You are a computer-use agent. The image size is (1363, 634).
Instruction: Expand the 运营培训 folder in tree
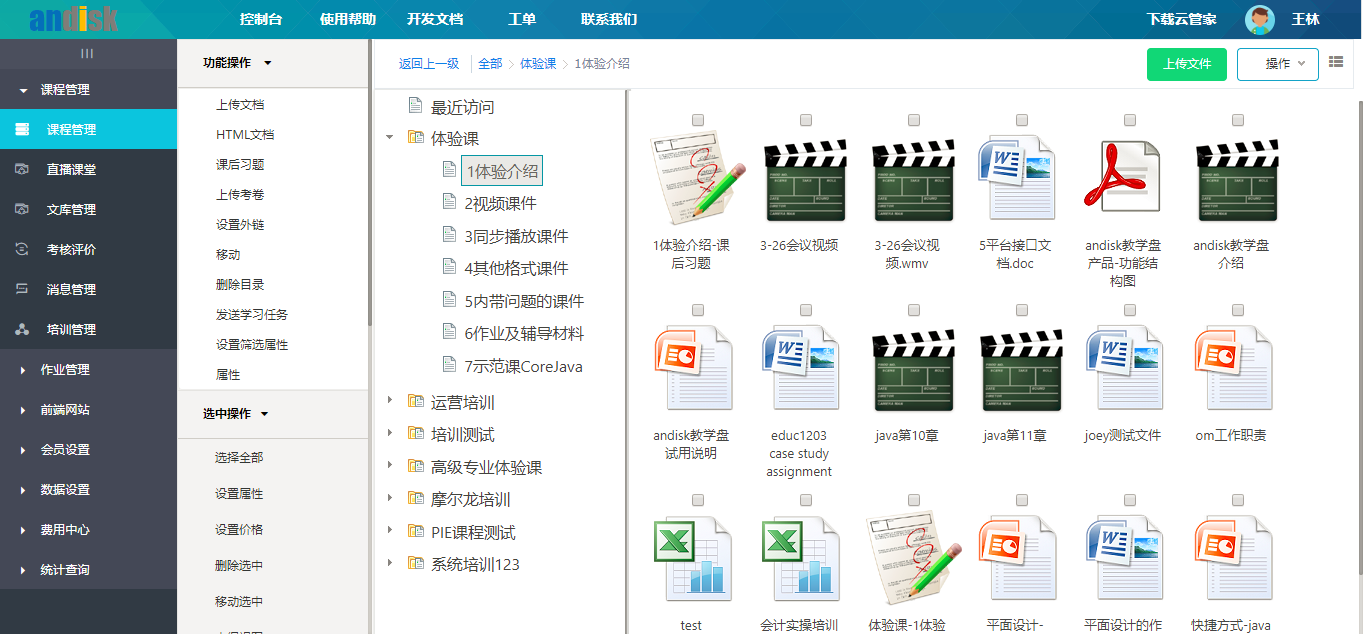point(390,402)
